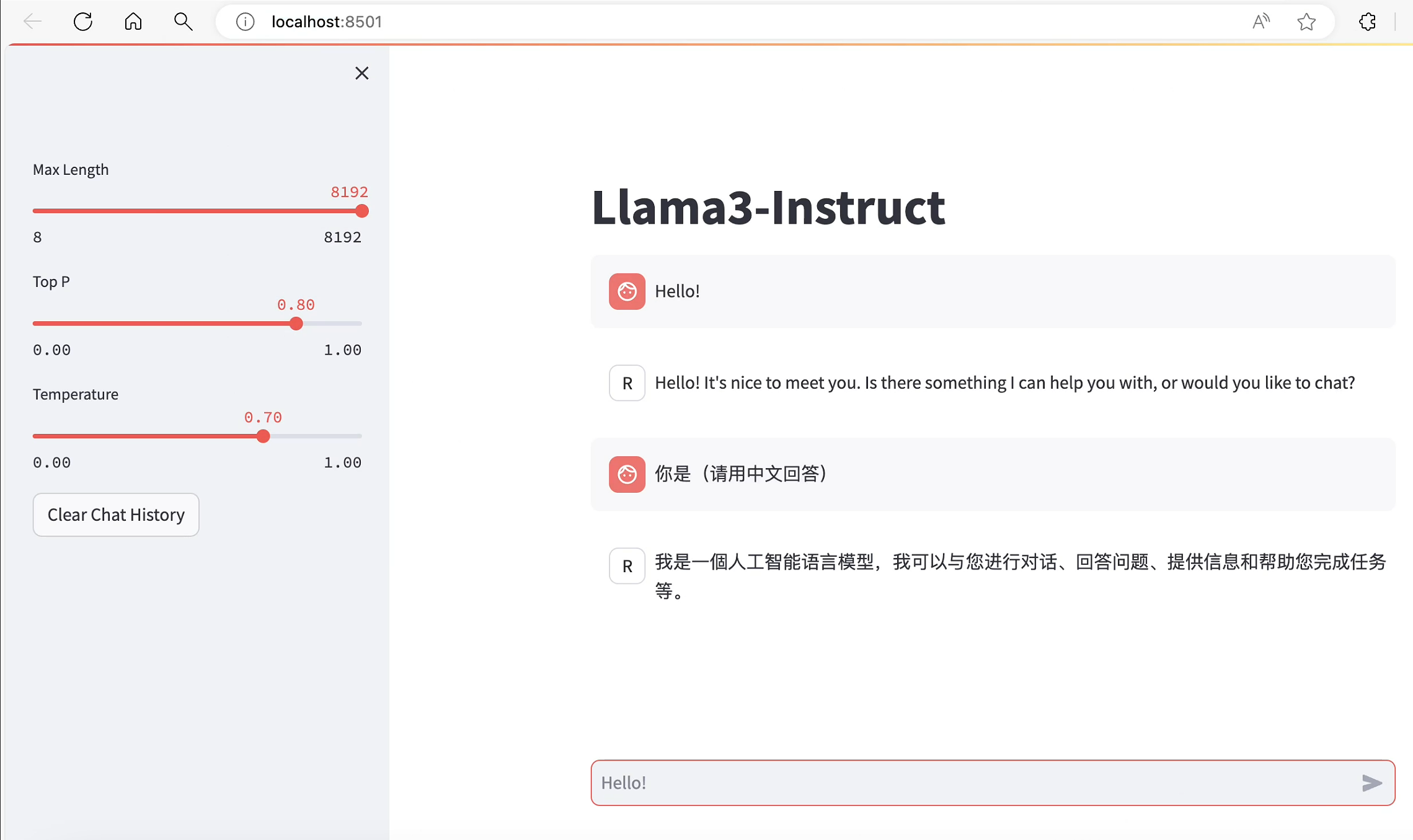Click the Clear Chat History button
Viewport: 1413px width, 840px height.
pyautogui.click(x=116, y=514)
